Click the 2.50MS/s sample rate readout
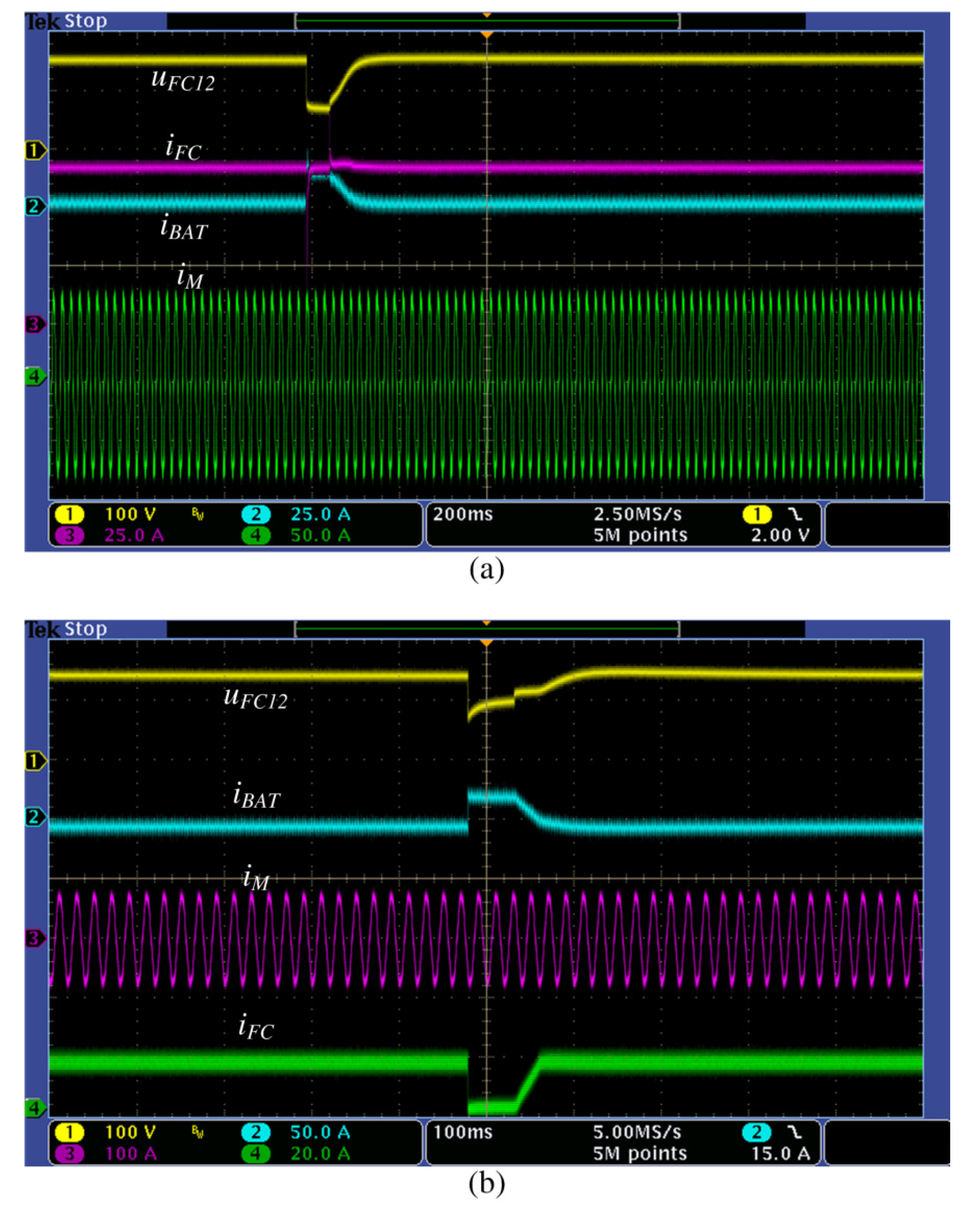This screenshot has width=980, height=1211. (x=637, y=514)
